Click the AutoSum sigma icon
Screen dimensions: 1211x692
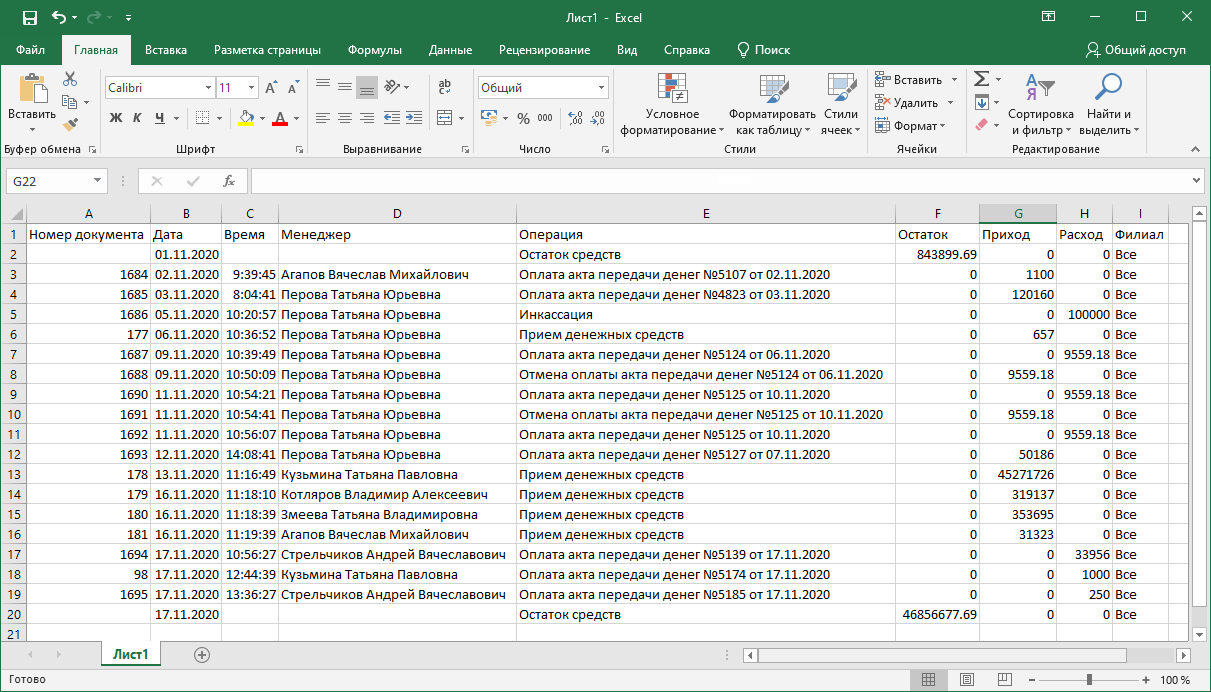tap(982, 79)
